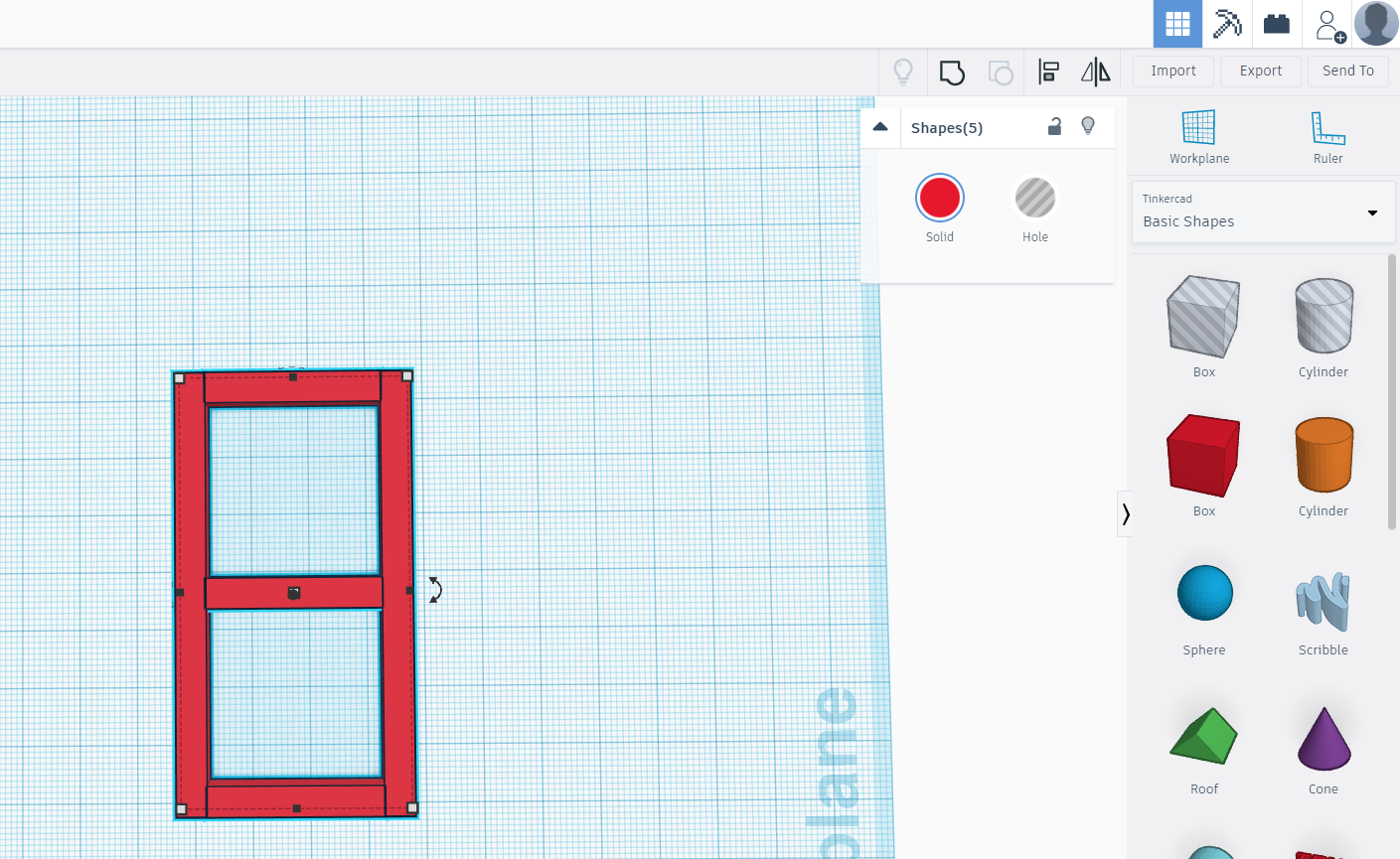Set selection to Hole mode
Image resolution: width=1400 pixels, height=859 pixels.
click(x=1034, y=197)
